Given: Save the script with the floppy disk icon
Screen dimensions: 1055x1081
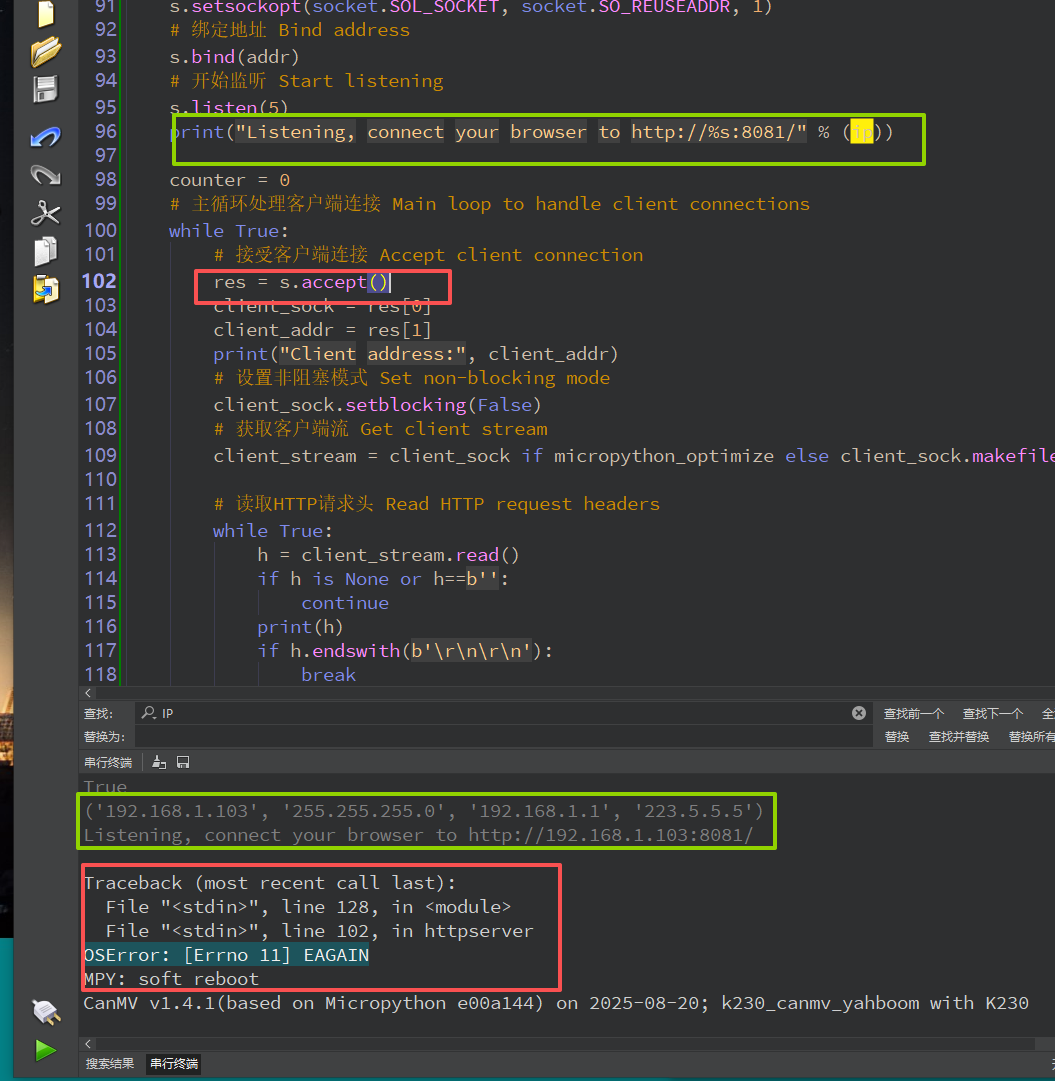Looking at the screenshot, I should tap(46, 90).
